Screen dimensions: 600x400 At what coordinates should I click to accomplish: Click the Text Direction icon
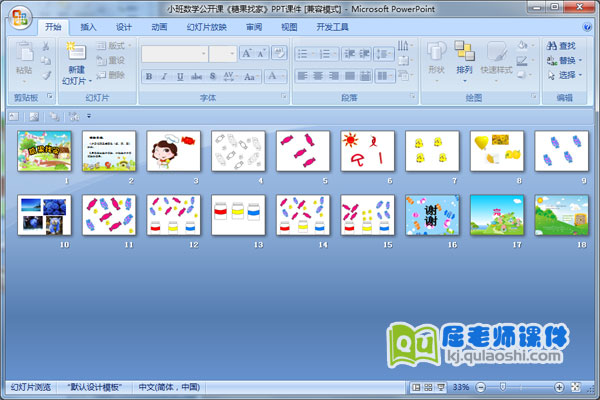(404, 46)
